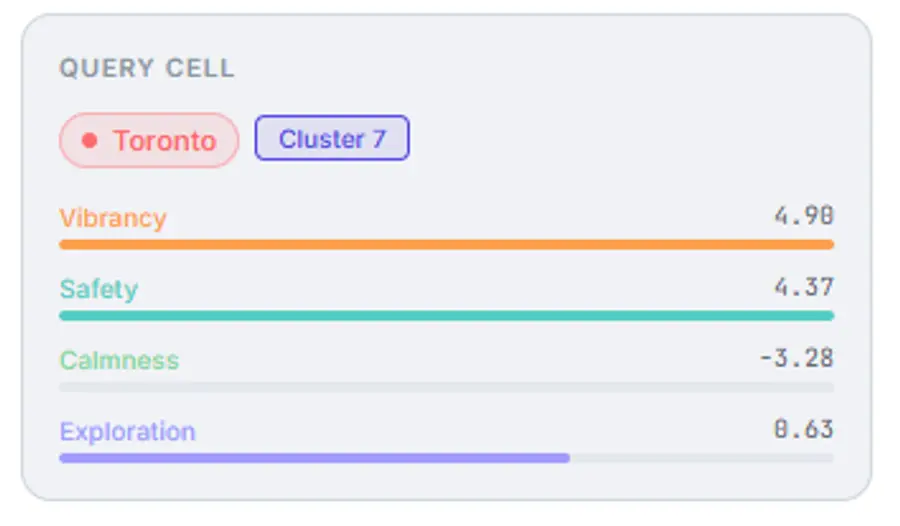The height and width of the screenshot is (526, 900).
Task: Click the Calmness label
Action: 119,360
